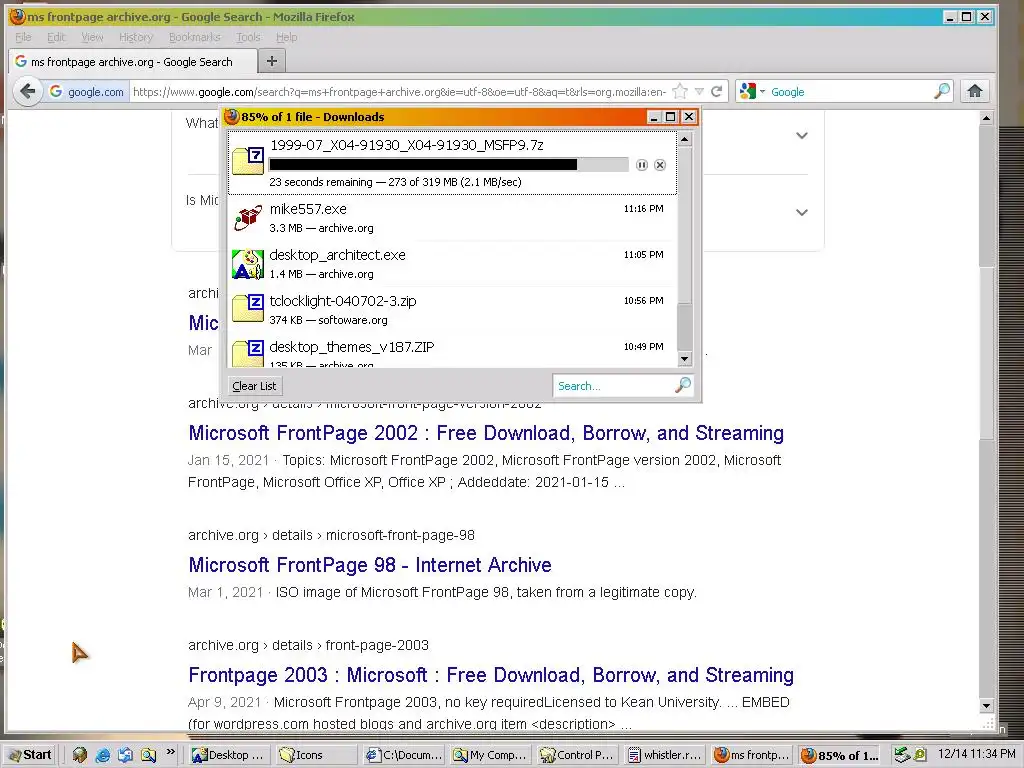Click the second system tray icon
The height and width of the screenshot is (768, 1024).
920,755
